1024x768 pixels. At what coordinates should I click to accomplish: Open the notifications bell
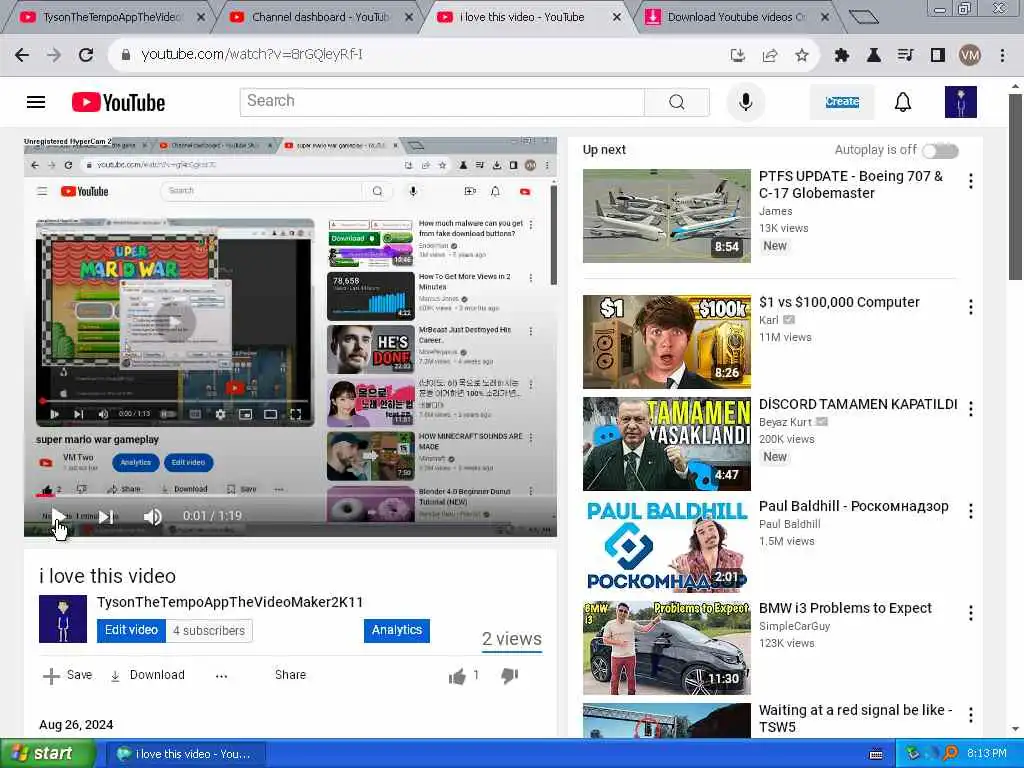pyautogui.click(x=903, y=102)
